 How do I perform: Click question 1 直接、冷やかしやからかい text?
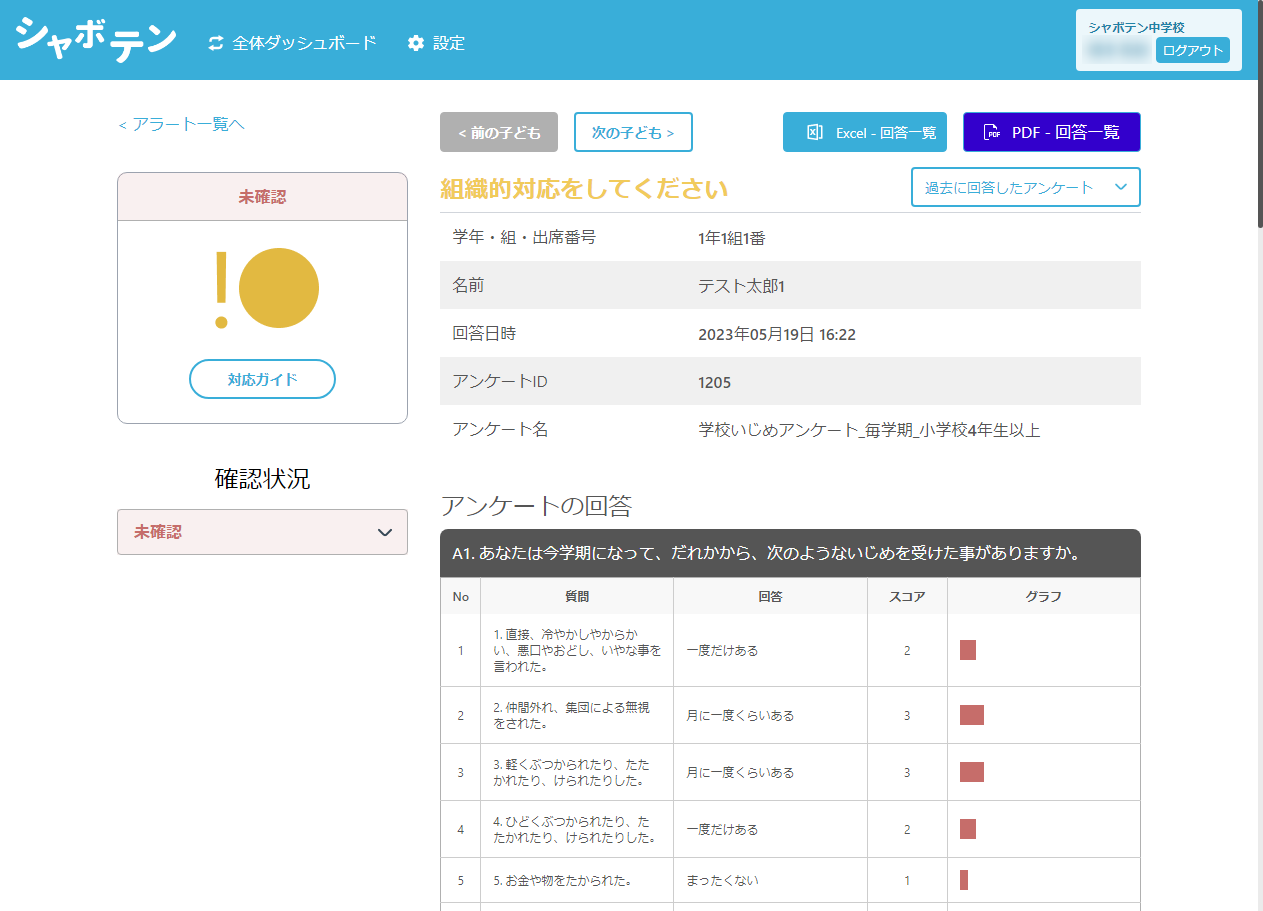click(577, 650)
